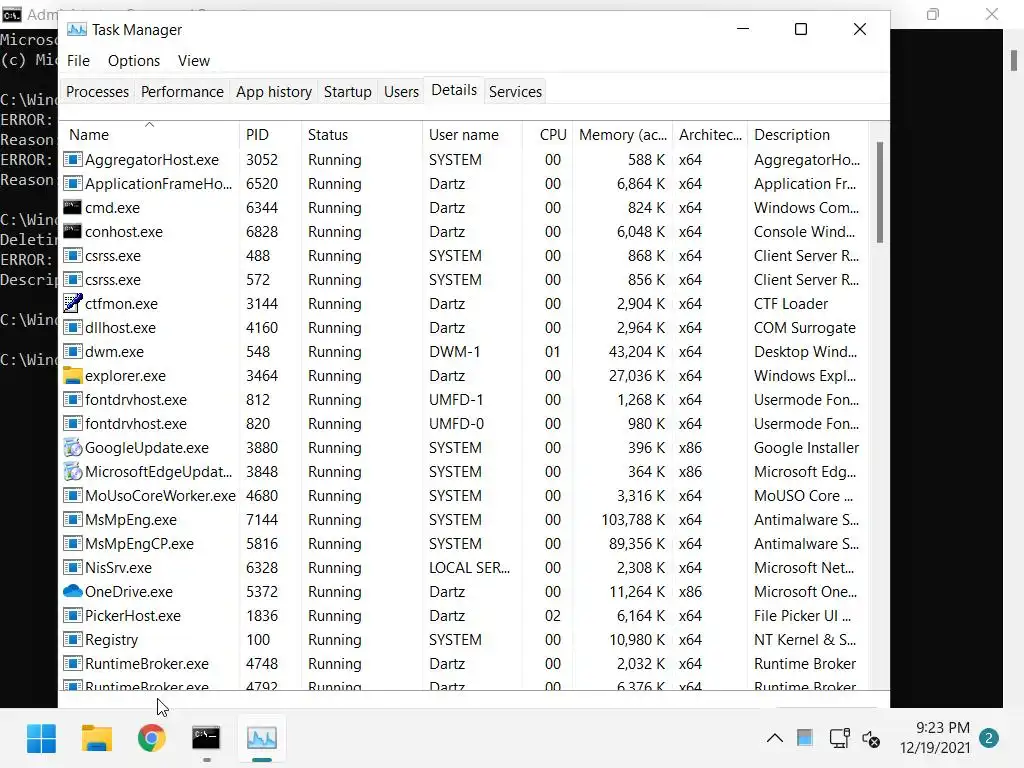The width and height of the screenshot is (1024, 768).
Task: Click the cmd.exe process icon
Action: tap(72, 208)
